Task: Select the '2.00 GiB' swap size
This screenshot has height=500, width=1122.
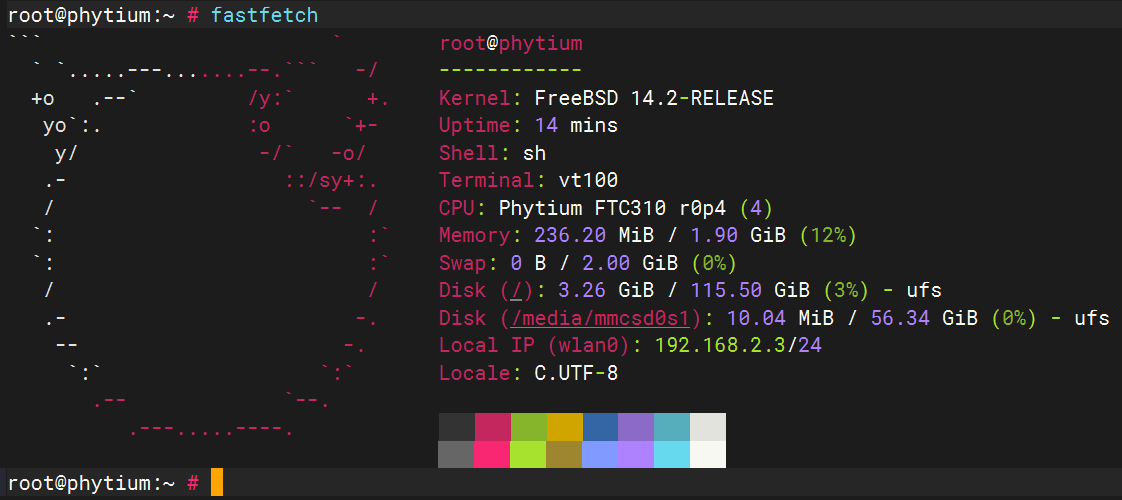Action: pos(630,263)
